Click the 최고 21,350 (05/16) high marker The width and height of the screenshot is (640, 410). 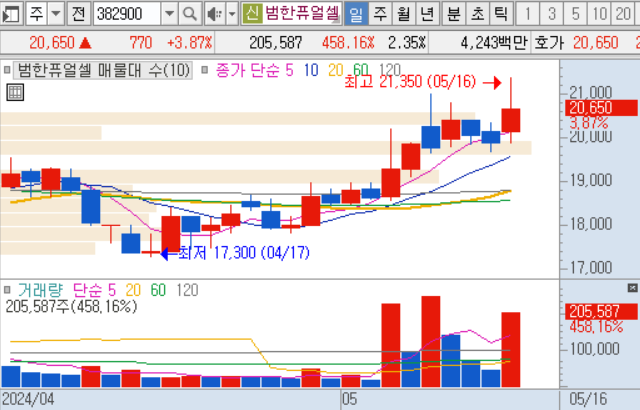[x=410, y=82]
